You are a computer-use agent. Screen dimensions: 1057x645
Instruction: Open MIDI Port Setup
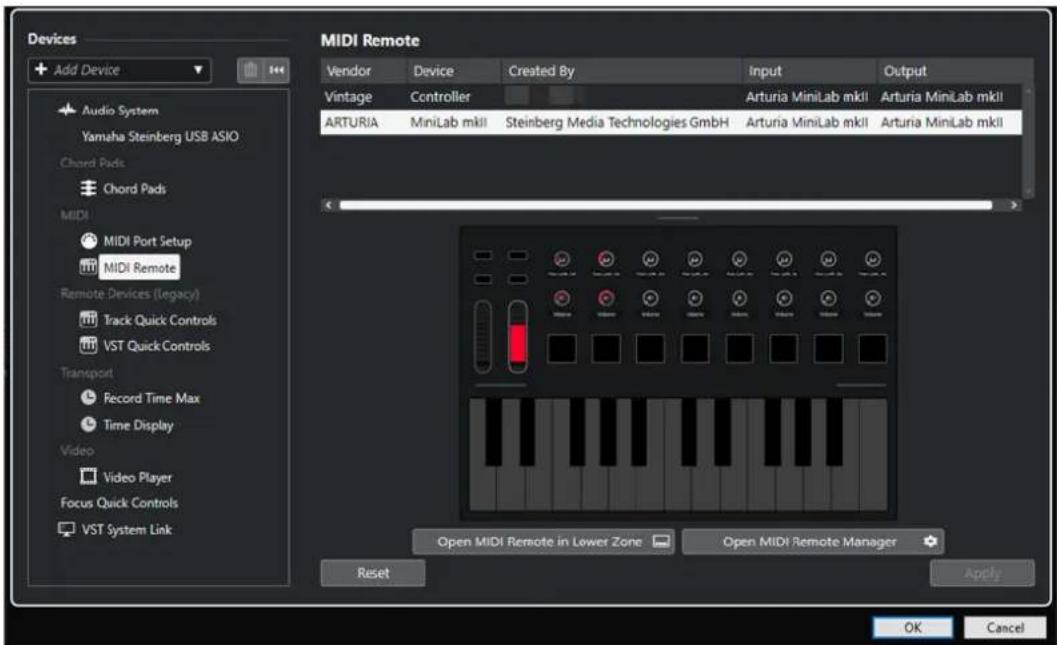(147, 241)
